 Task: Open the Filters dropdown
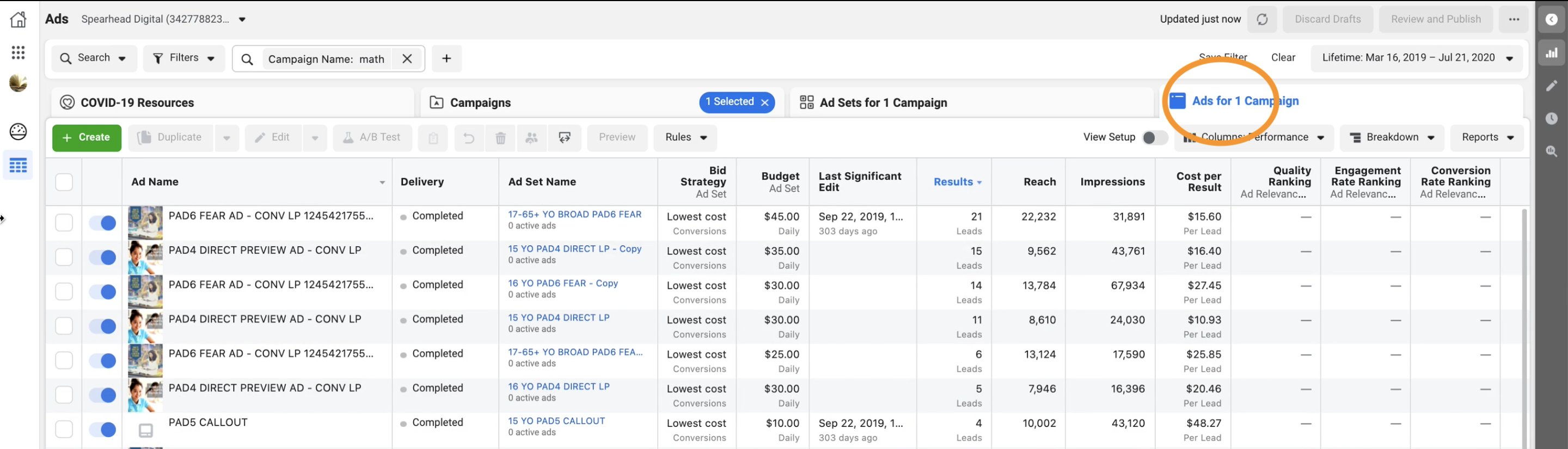tap(184, 58)
